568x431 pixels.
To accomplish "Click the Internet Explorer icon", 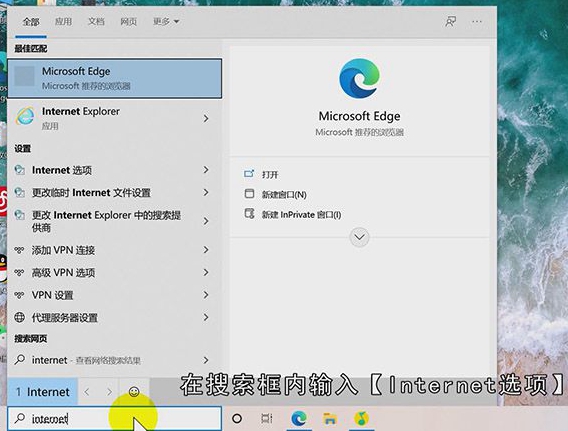I will click(x=25, y=116).
